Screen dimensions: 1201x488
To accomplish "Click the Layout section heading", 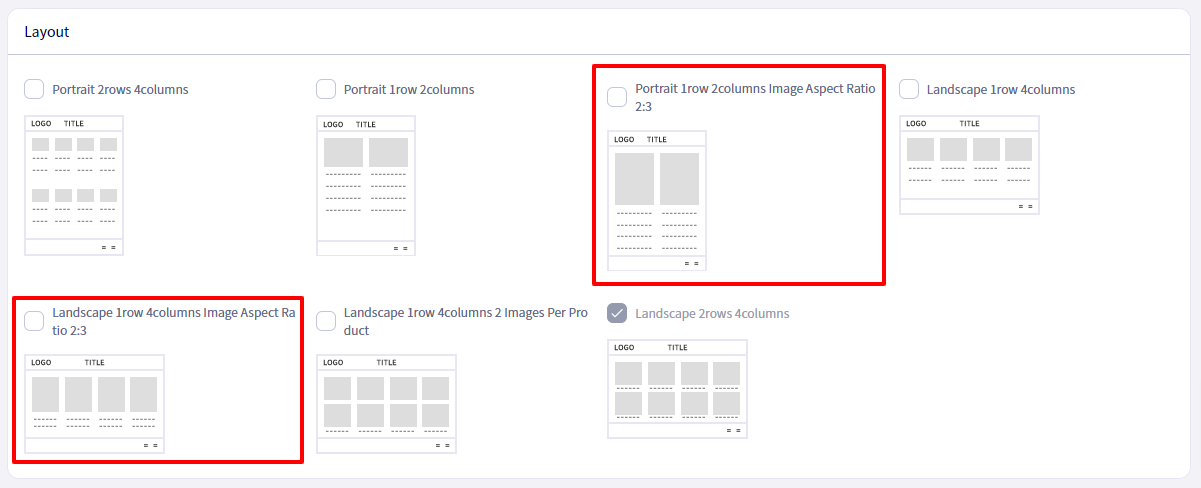I will coord(47,32).
